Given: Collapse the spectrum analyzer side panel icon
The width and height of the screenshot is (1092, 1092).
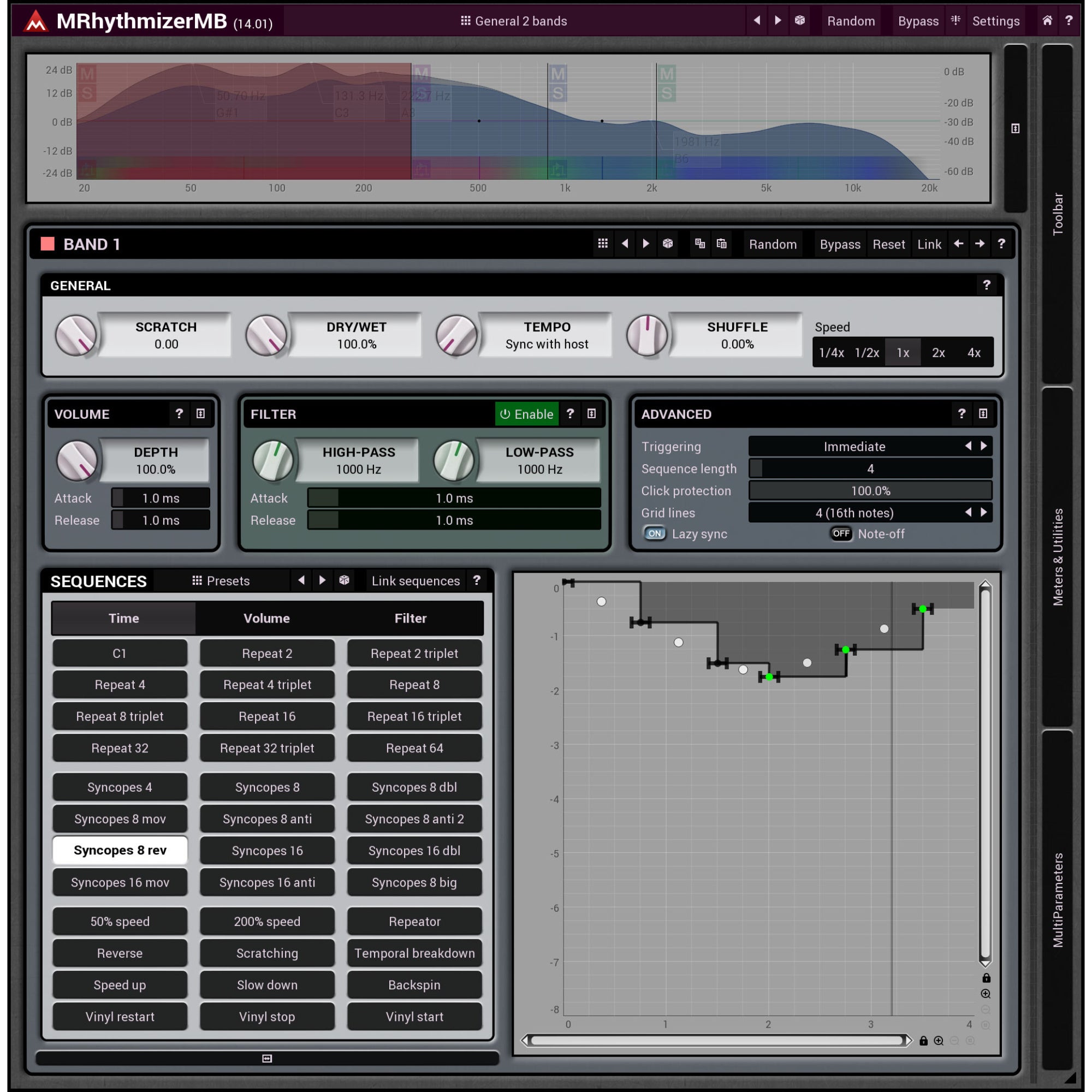Looking at the screenshot, I should tap(1015, 129).
